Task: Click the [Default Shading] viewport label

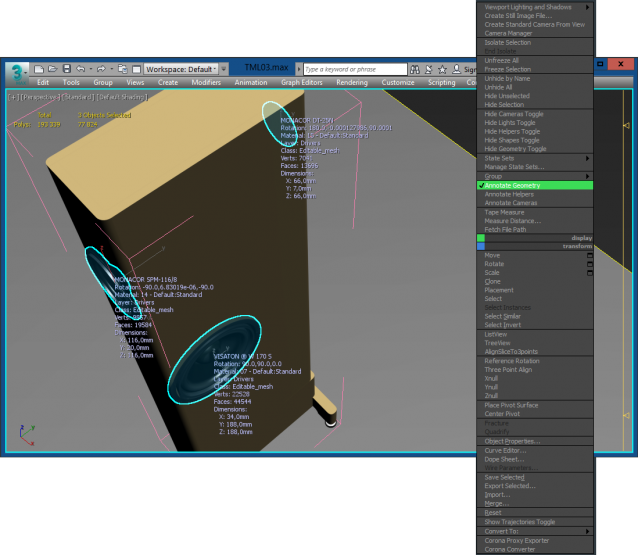Action: click(122, 97)
